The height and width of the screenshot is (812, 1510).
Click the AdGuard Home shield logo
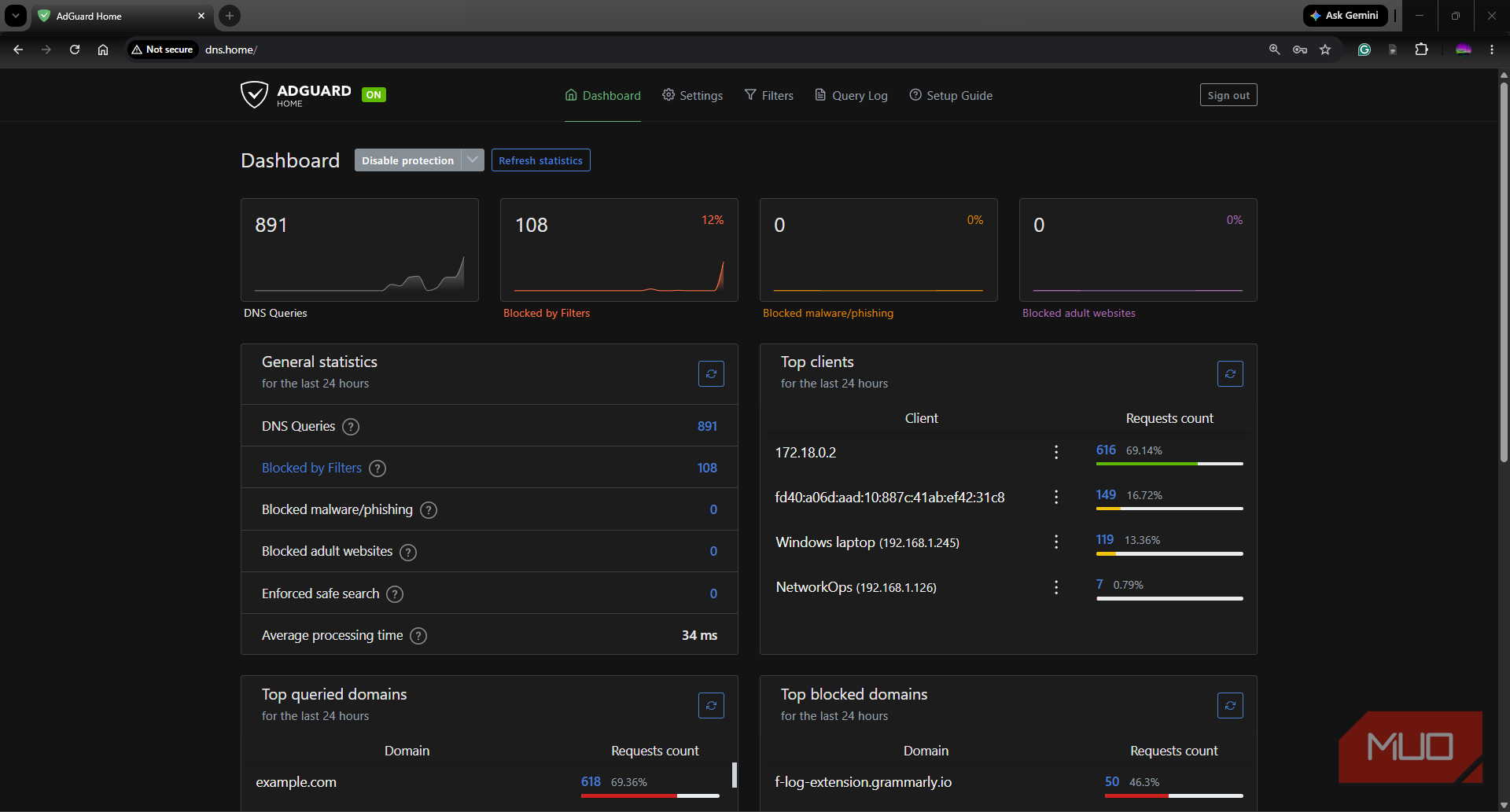click(254, 94)
